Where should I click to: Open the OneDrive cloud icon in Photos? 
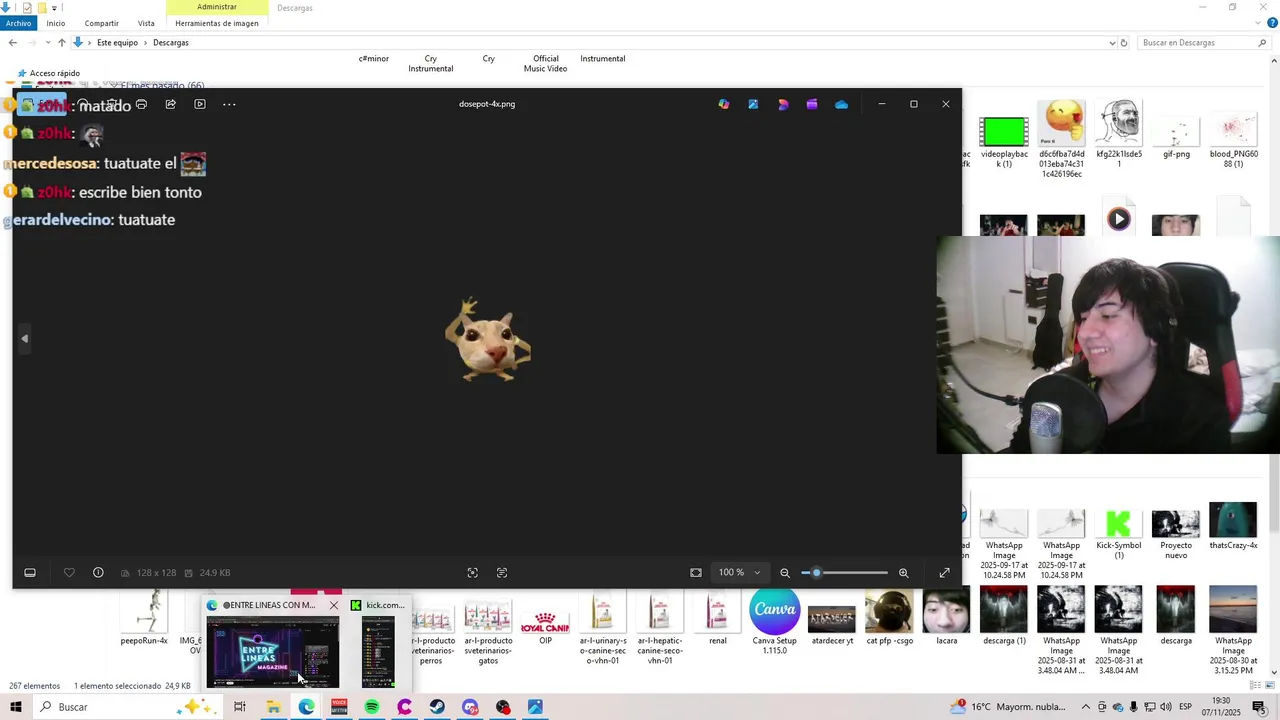coord(841,104)
